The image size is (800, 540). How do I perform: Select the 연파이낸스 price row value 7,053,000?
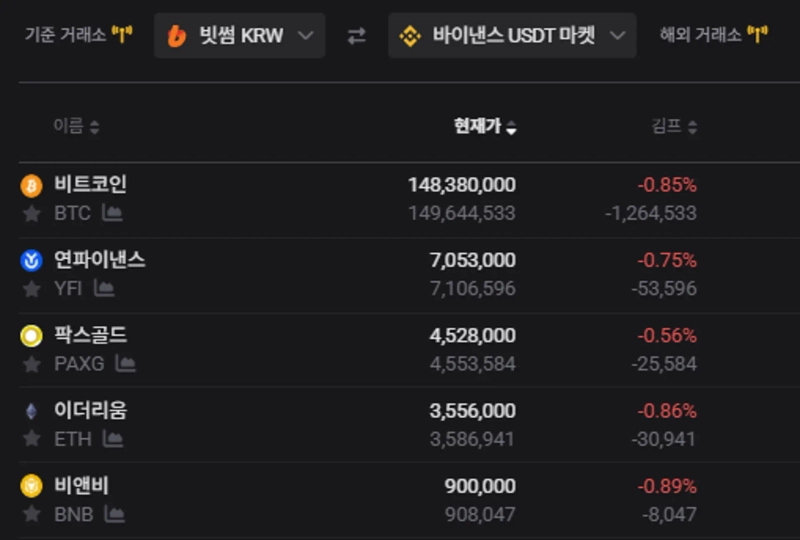tap(472, 260)
